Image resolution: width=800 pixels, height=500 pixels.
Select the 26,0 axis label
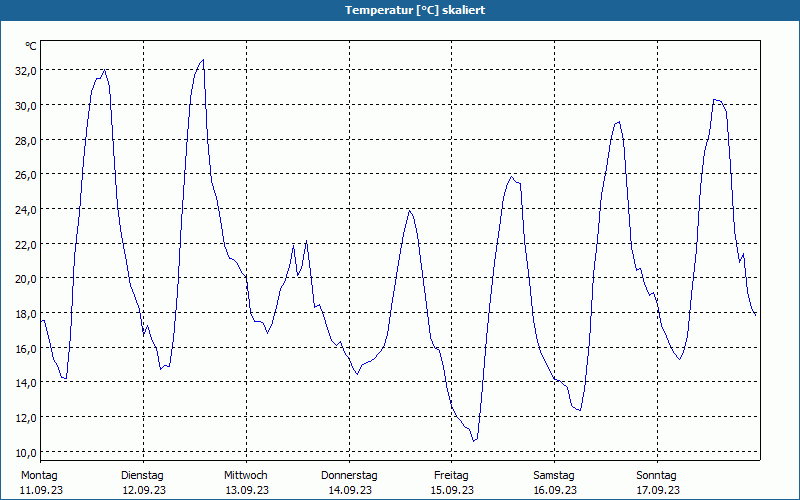[26, 175]
